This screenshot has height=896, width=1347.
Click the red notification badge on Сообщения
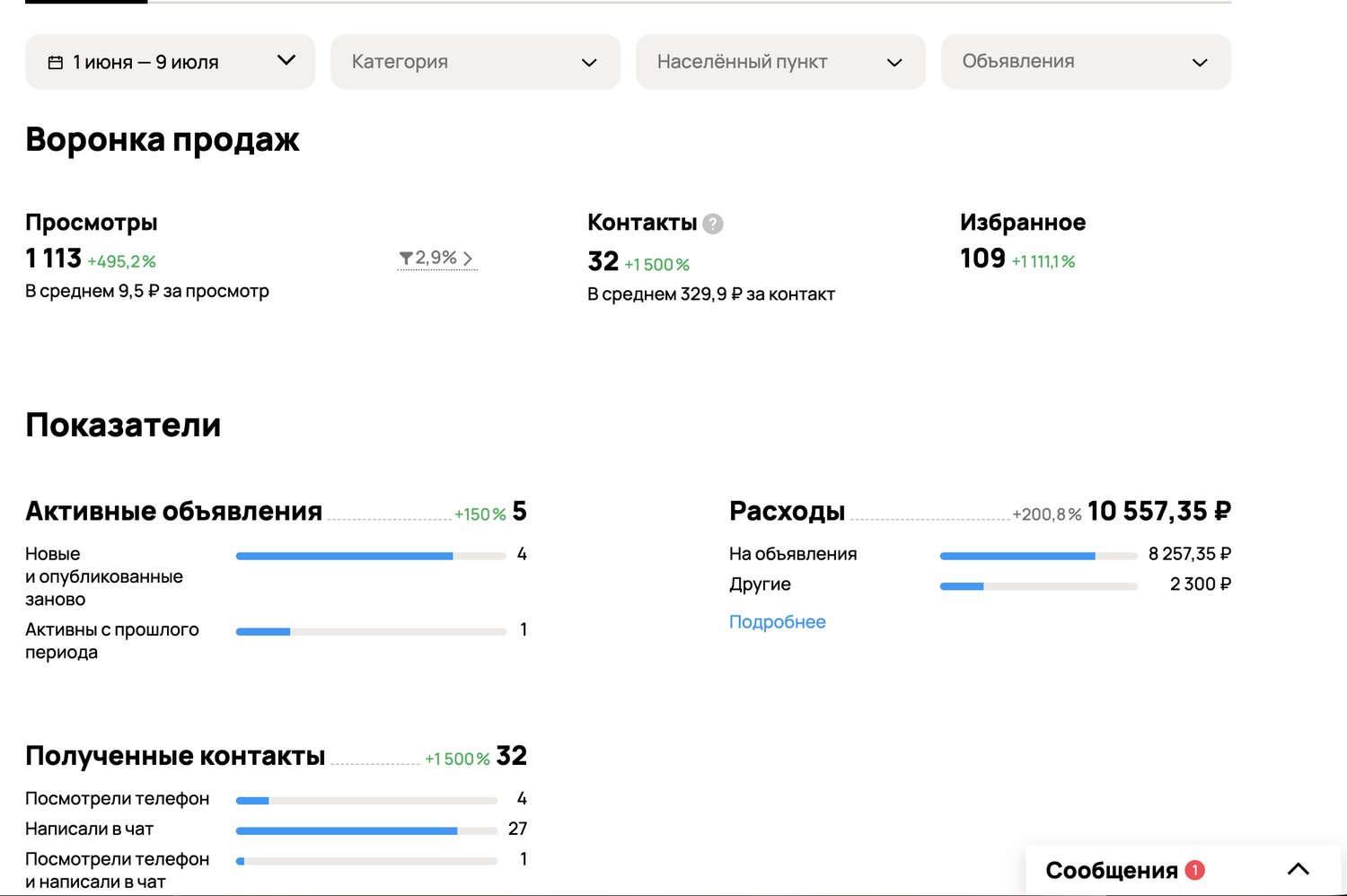coord(1194,870)
